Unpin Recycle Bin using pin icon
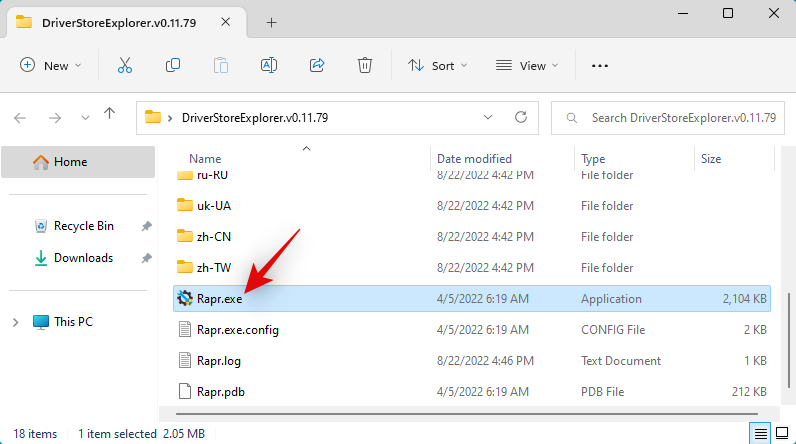This screenshot has height=444, width=796. 146,226
